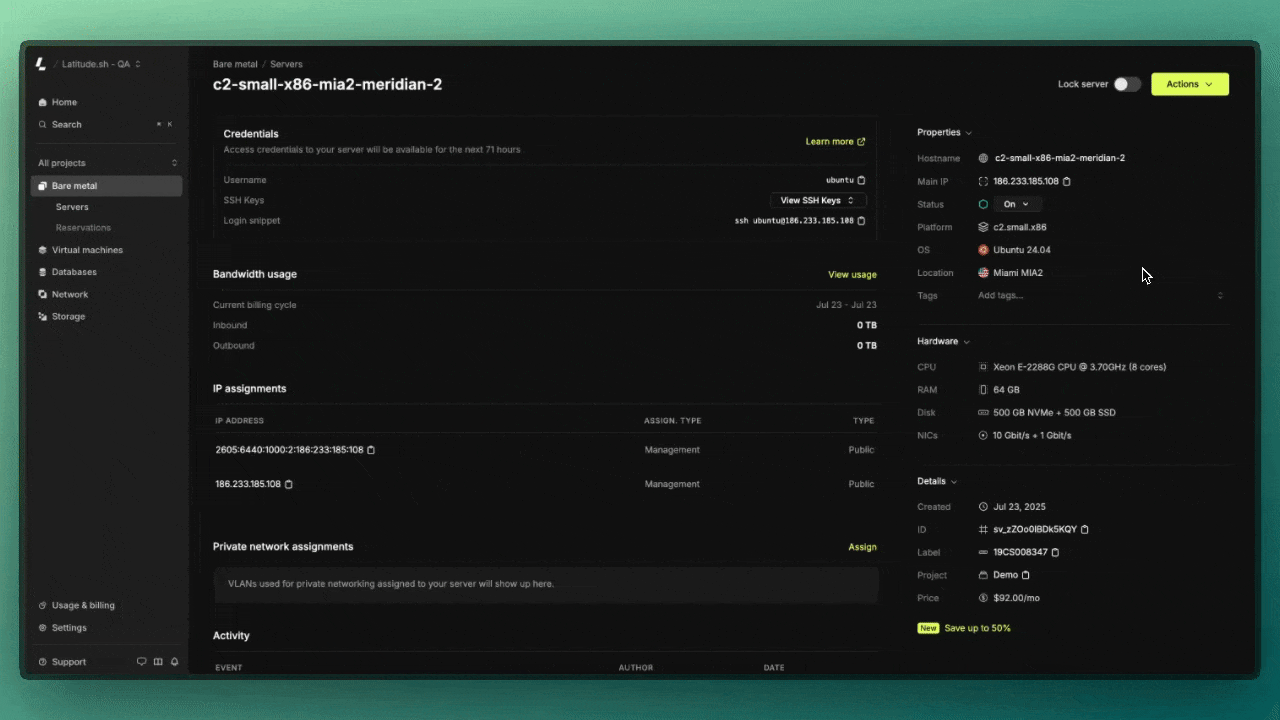Copy the Main IP address in Properties
The height and width of the screenshot is (720, 1280).
[1067, 182]
